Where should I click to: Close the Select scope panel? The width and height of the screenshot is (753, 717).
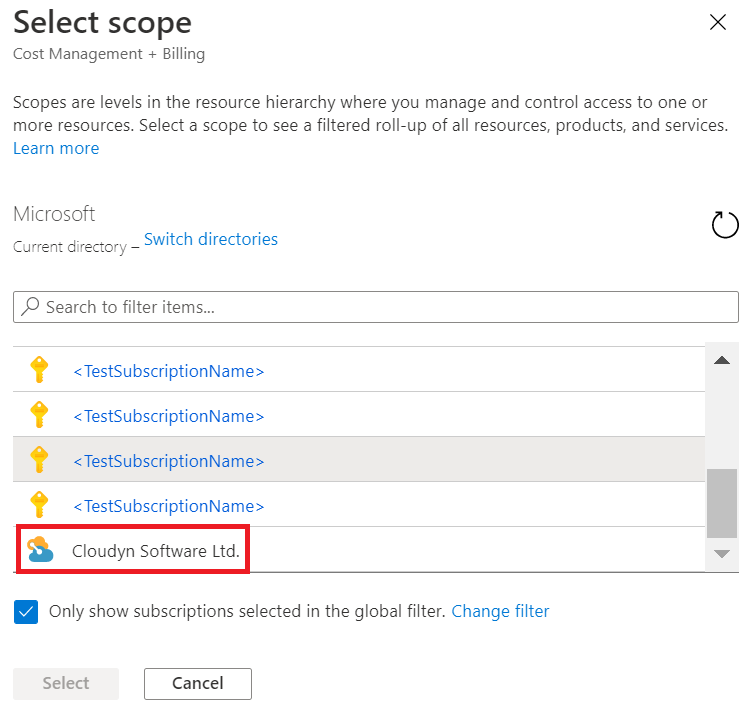click(x=717, y=23)
